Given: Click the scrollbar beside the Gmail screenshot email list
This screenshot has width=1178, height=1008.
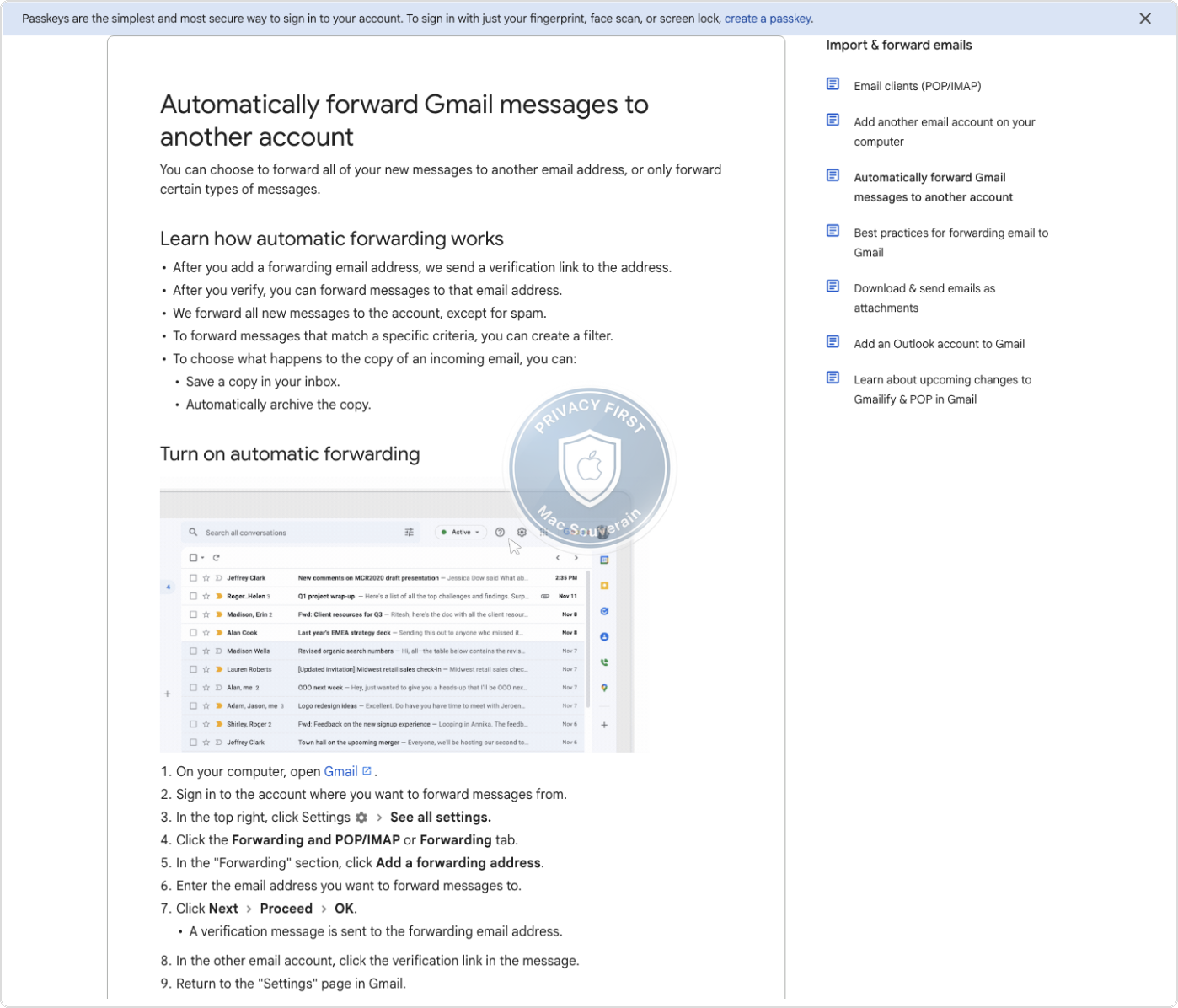Looking at the screenshot, I should (587, 639).
